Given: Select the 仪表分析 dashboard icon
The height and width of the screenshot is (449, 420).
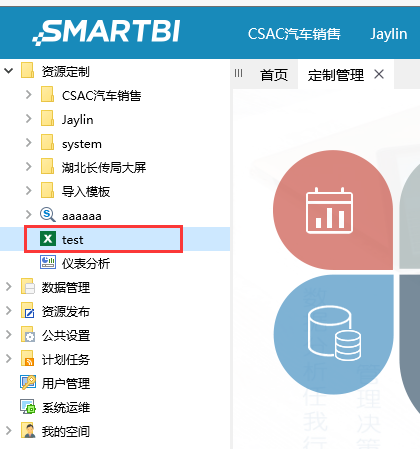Looking at the screenshot, I should 48,263.
